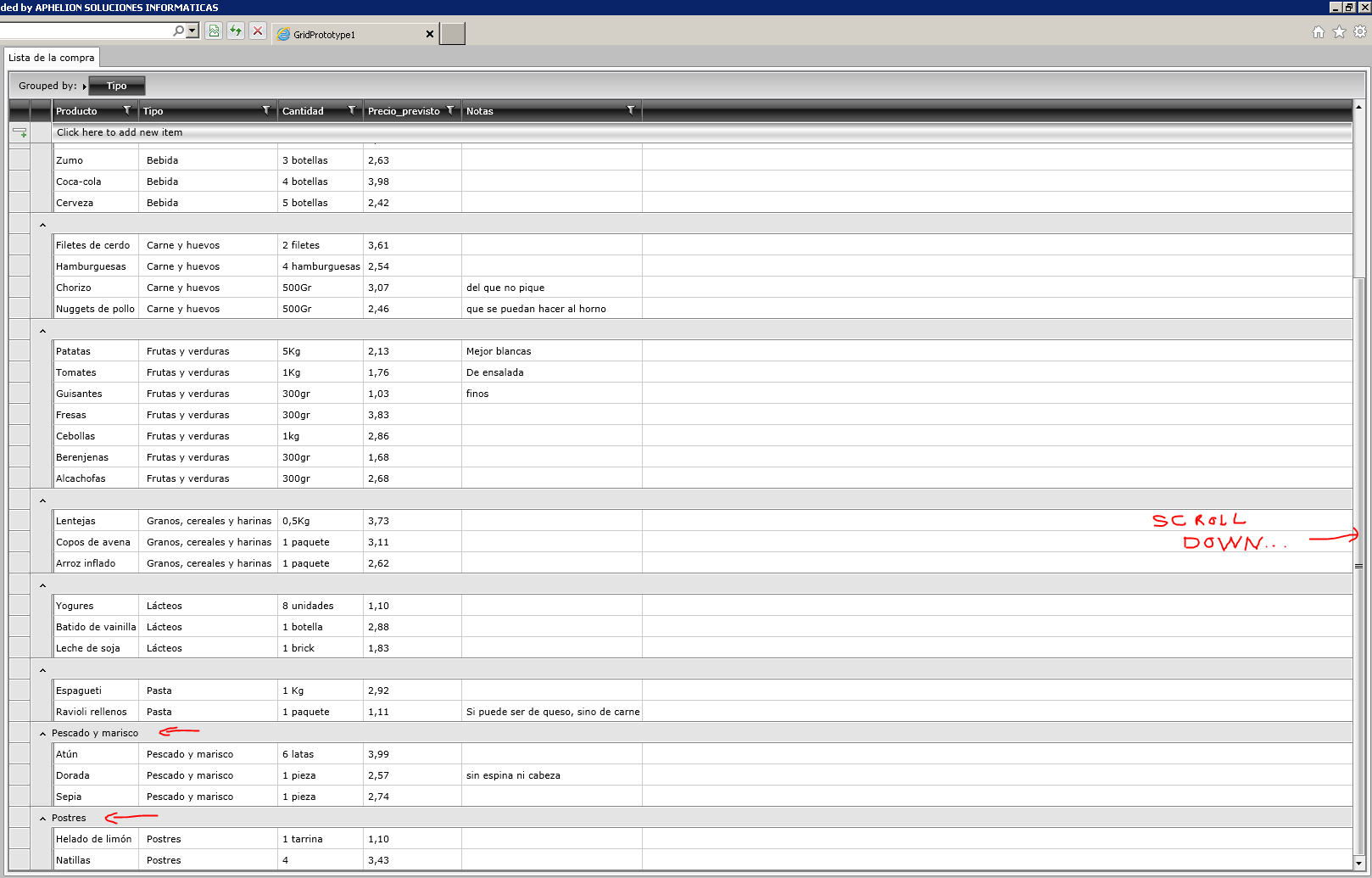
Task: Refresh the page with the green arrows icon
Action: click(236, 31)
